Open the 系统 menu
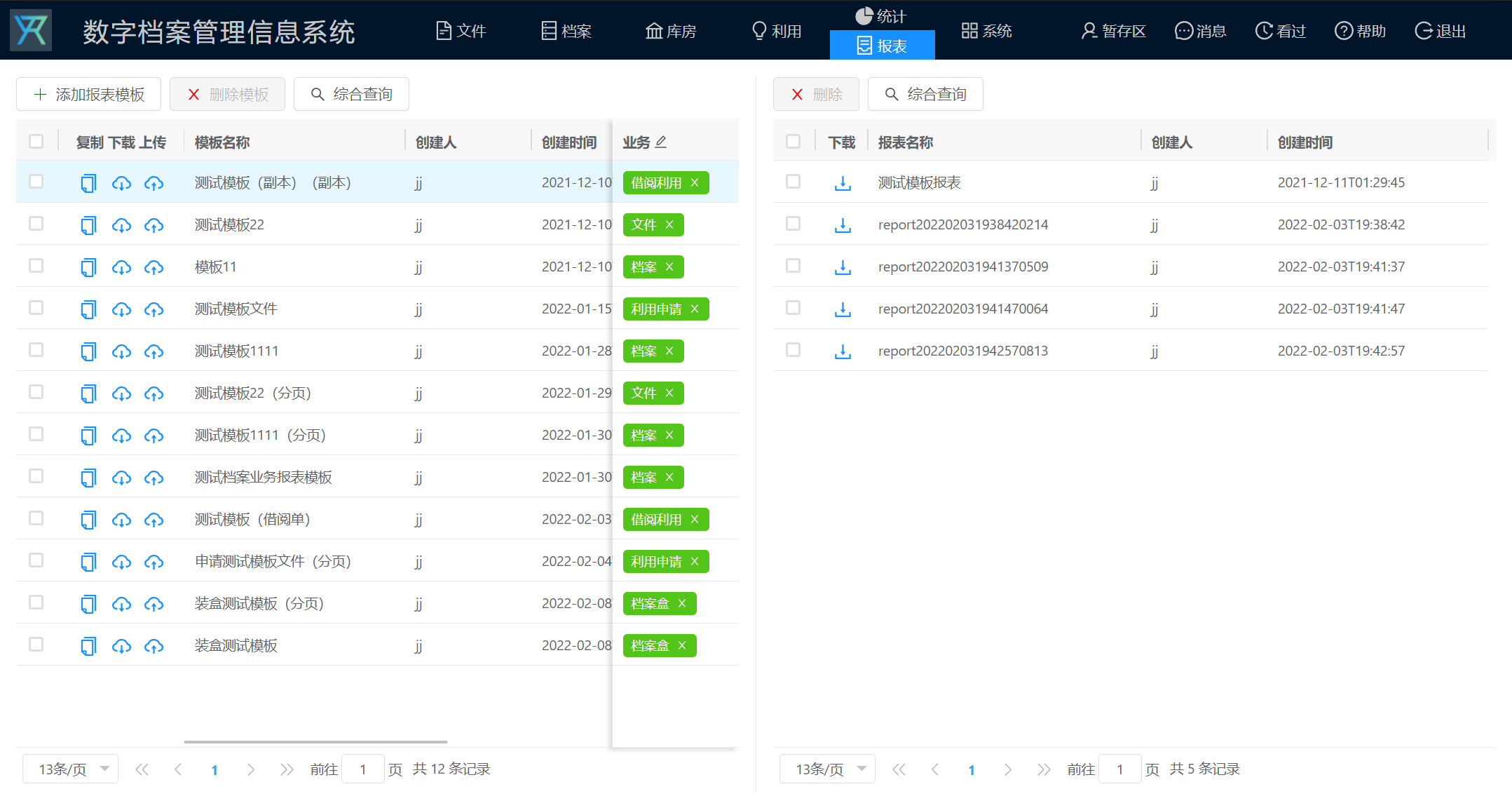The height and width of the screenshot is (808, 1512). (x=987, y=31)
